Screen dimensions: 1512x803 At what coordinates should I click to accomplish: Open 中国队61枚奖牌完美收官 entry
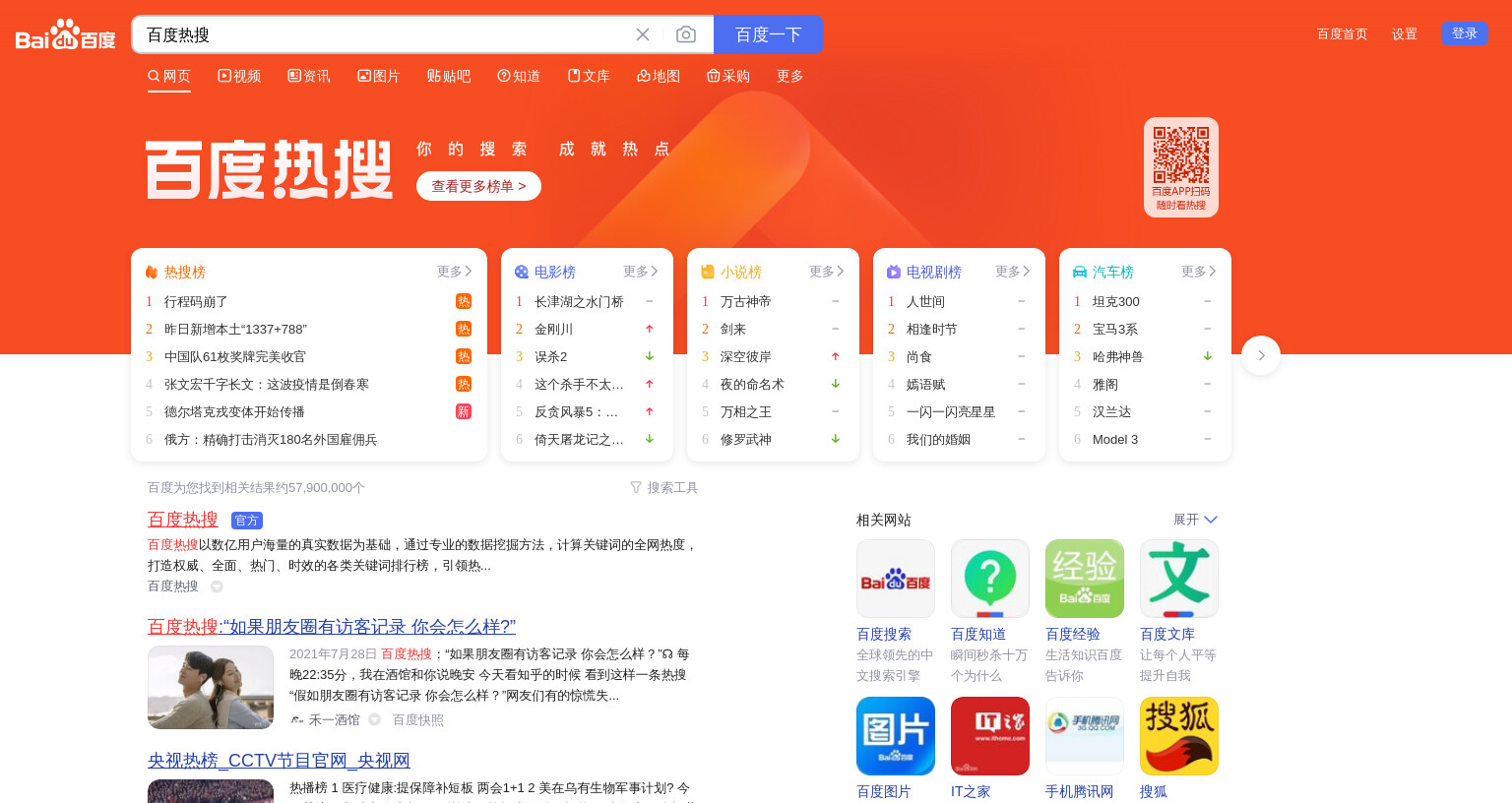[235, 356]
